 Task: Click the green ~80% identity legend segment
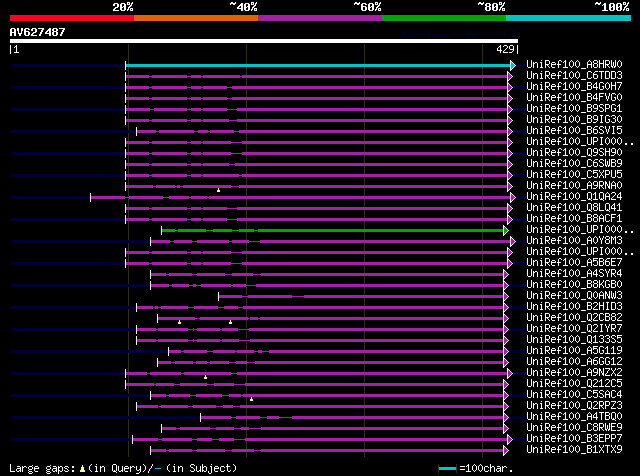[444, 18]
